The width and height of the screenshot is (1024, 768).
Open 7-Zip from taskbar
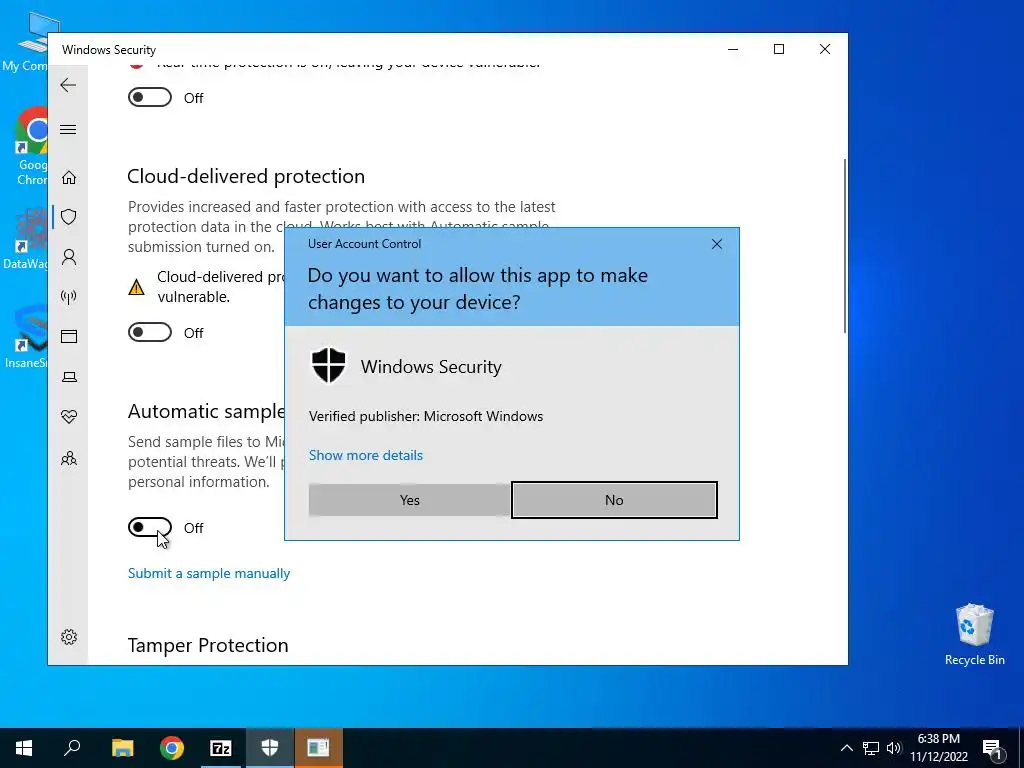(x=221, y=748)
